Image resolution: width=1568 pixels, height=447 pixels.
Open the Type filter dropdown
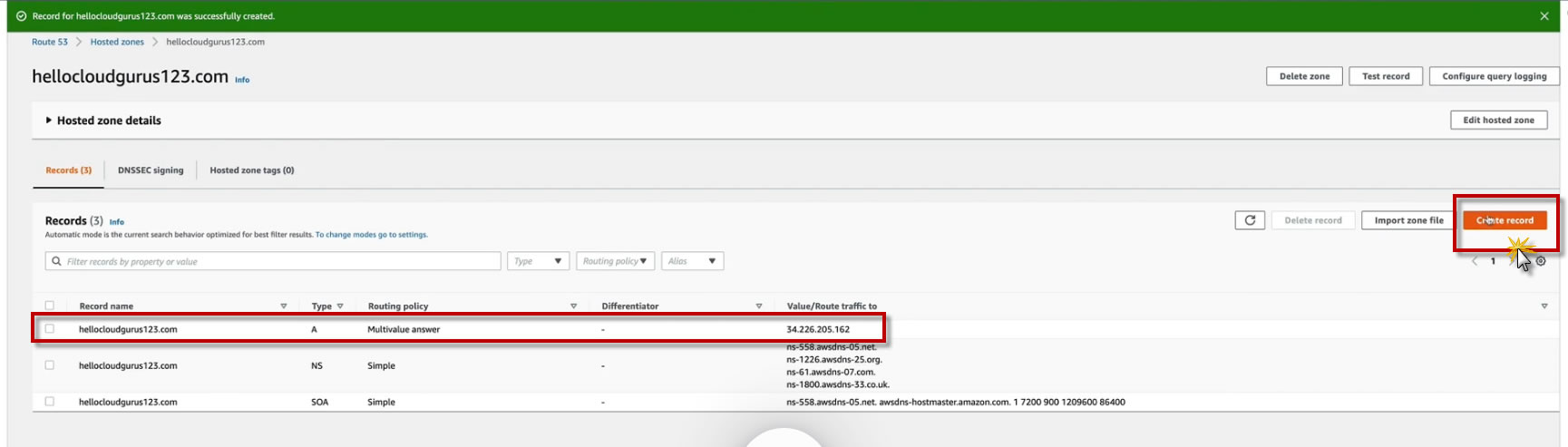pos(539,261)
